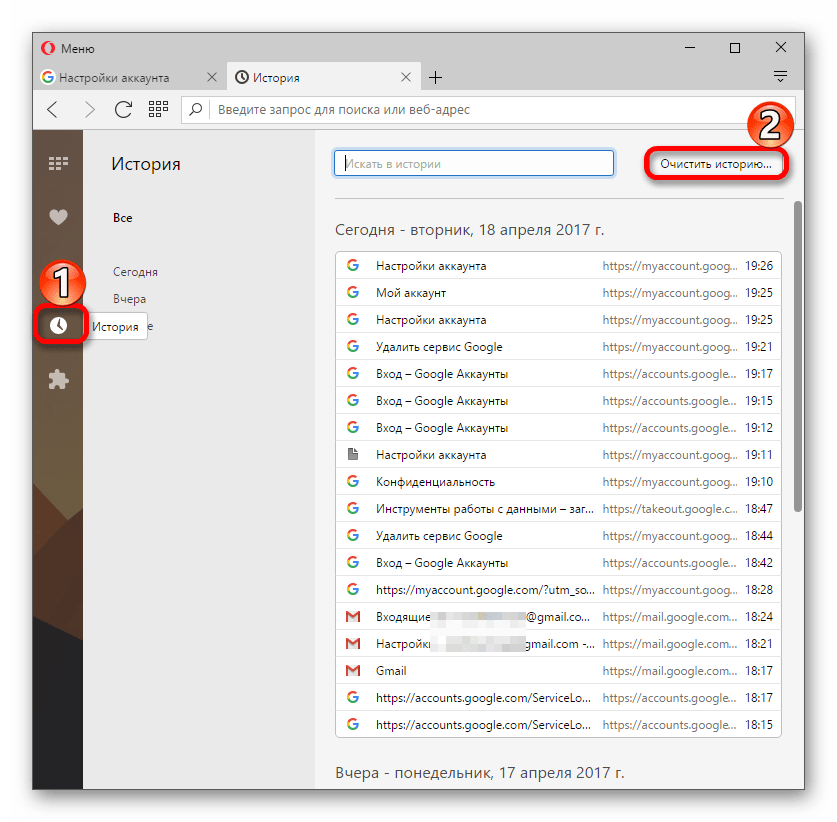Click the Искать в истории search field

tap(474, 163)
